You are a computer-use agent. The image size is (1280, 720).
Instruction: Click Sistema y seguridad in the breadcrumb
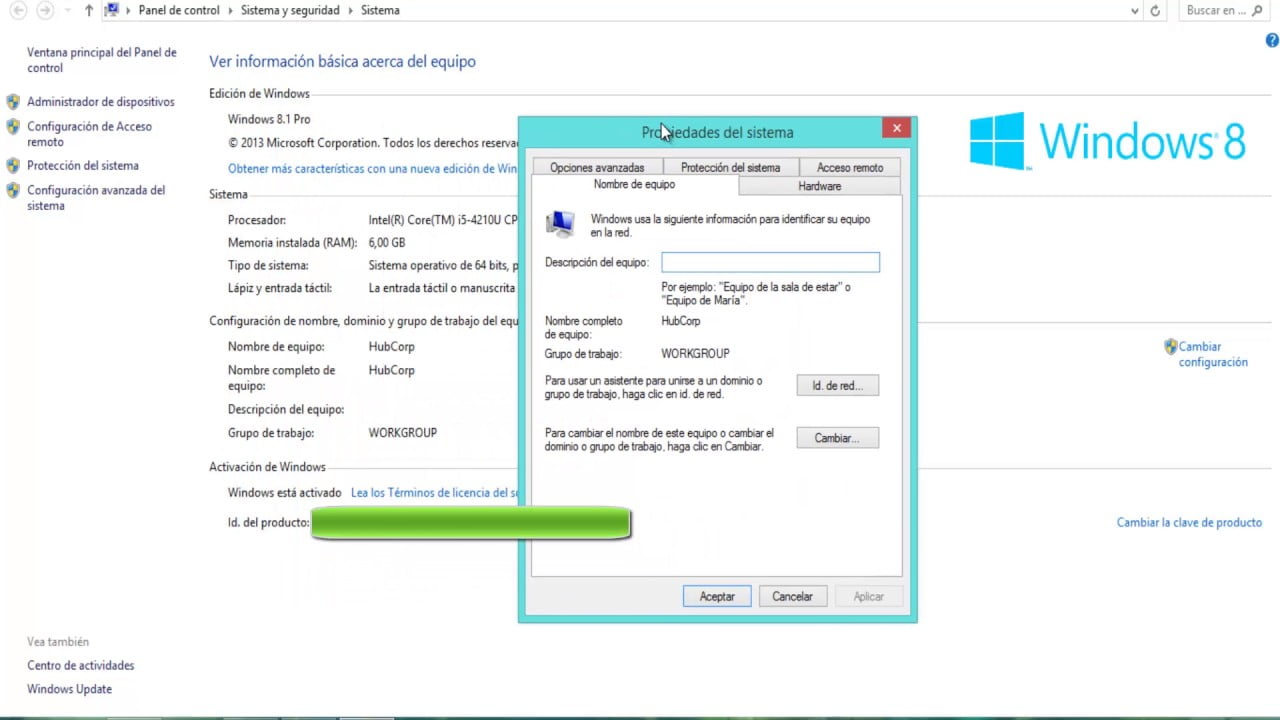(291, 10)
